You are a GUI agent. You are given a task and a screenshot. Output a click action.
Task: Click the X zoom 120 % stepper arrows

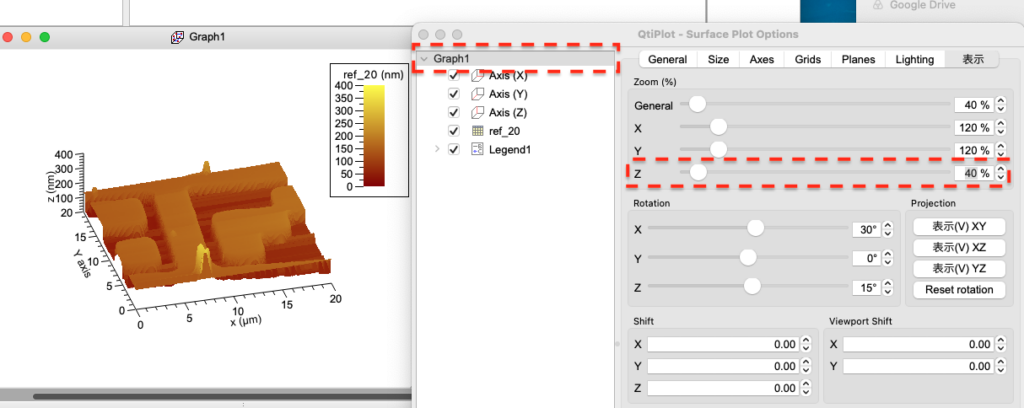point(1000,127)
